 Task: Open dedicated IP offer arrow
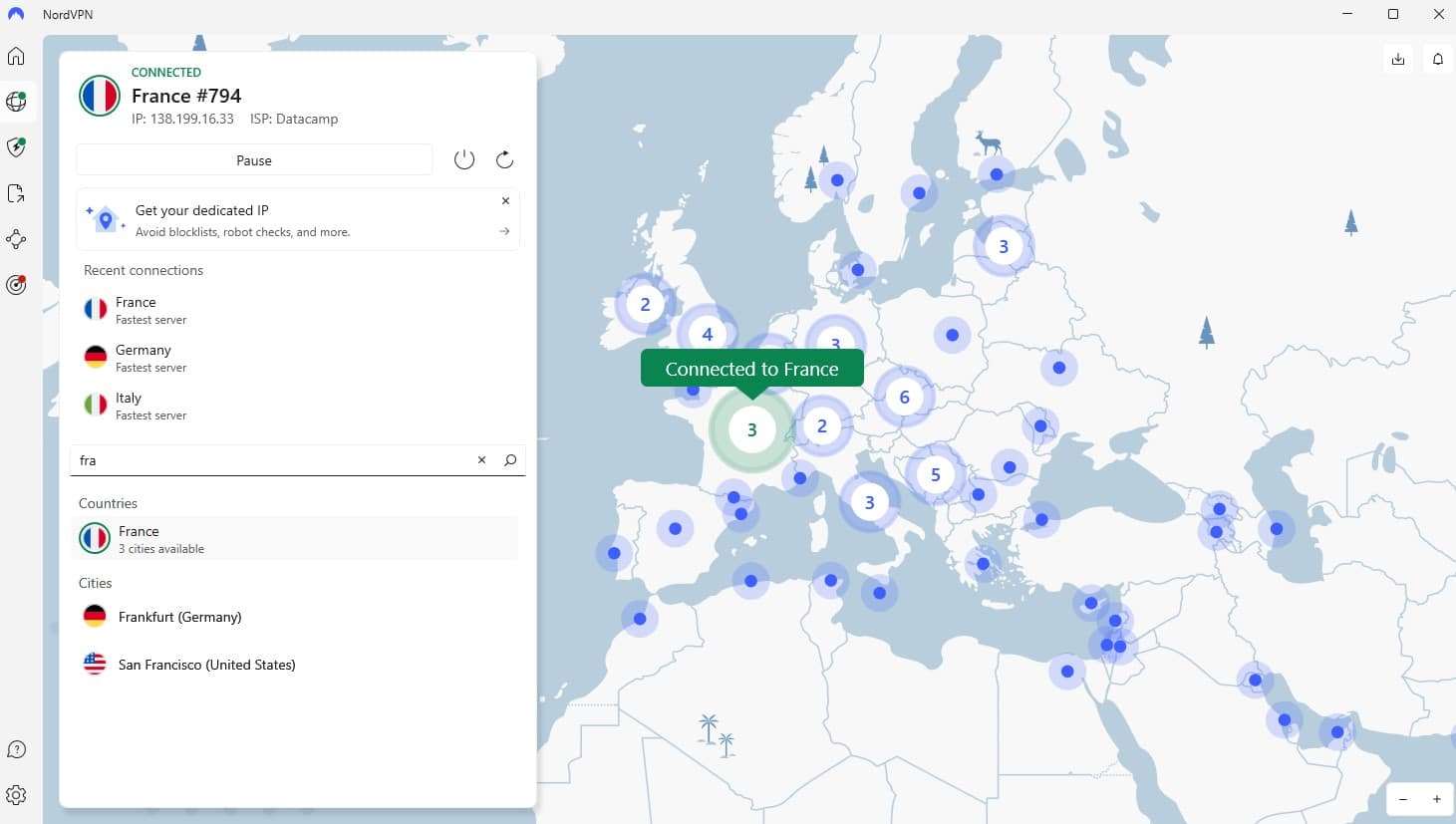pyautogui.click(x=504, y=231)
